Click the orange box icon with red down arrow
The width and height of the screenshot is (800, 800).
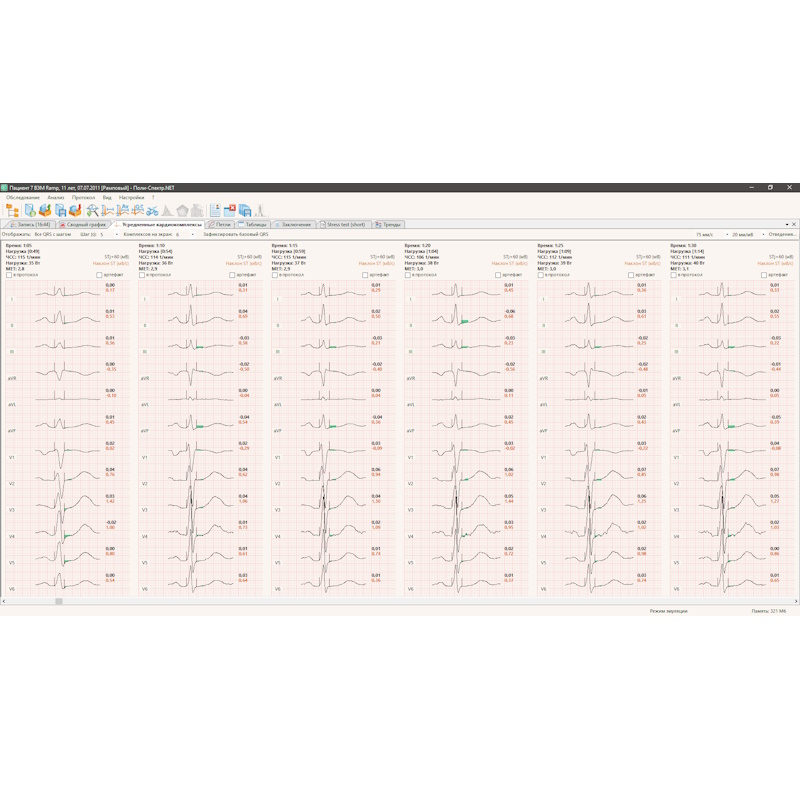[75, 210]
